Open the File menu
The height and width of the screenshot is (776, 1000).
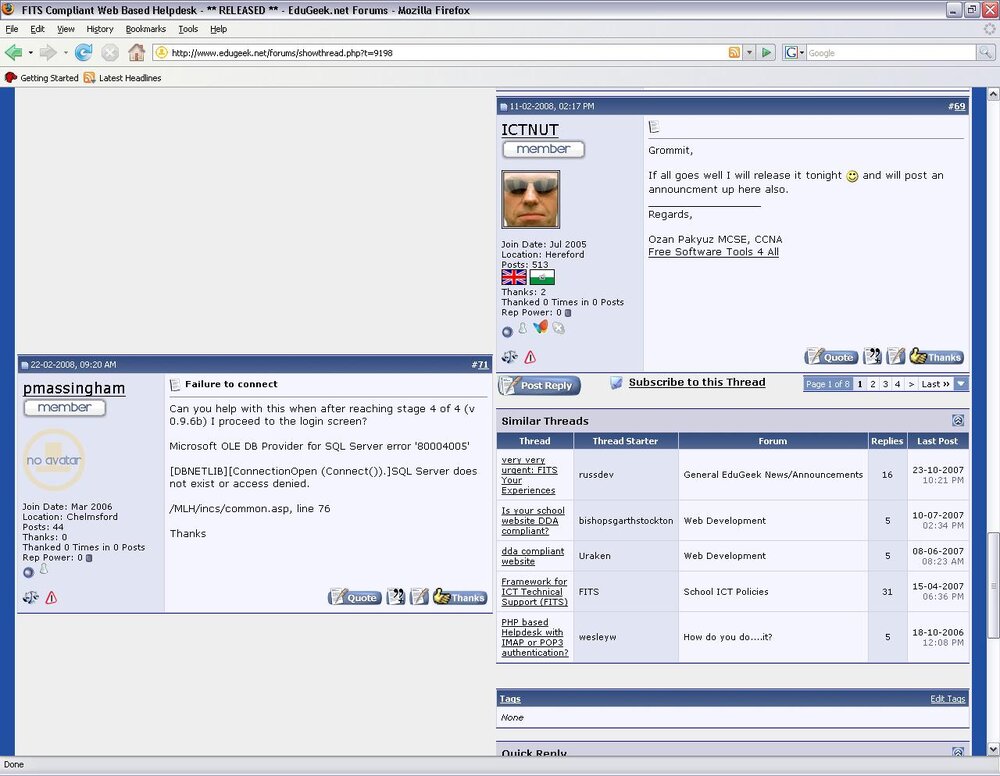[12, 29]
